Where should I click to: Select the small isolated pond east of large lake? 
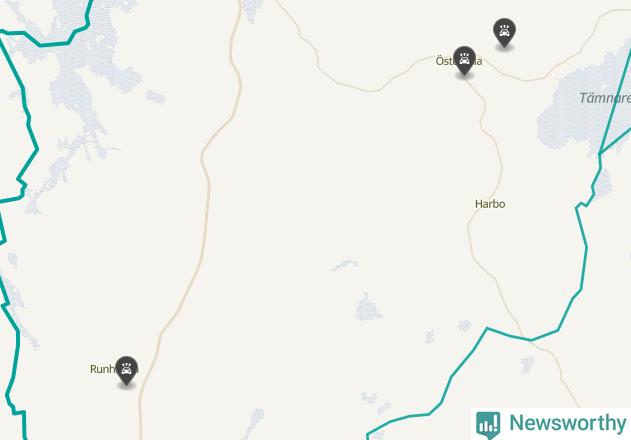tap(155, 97)
